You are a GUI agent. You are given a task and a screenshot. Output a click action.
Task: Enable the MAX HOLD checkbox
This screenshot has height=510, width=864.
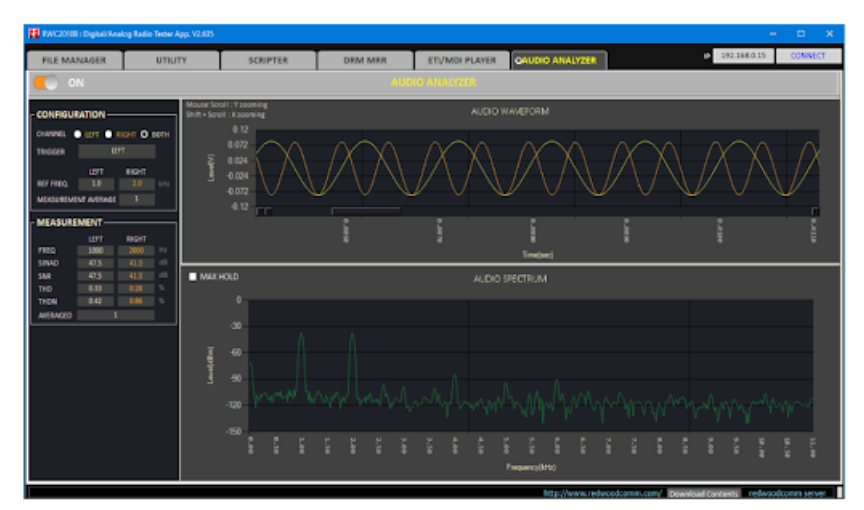193,276
